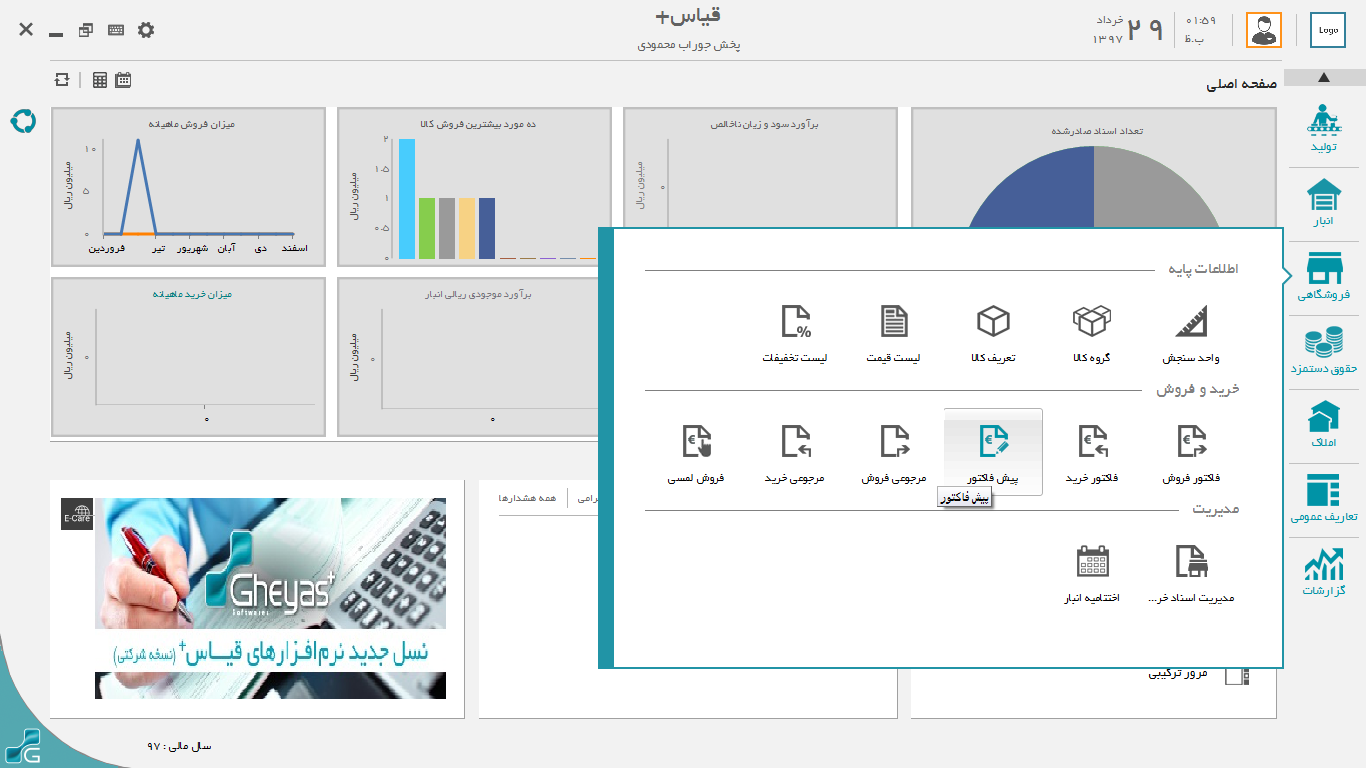Viewport: 1366px width, 768px height.
Task: Open the میزان فروش ماهیانه chart
Action: click(x=188, y=187)
